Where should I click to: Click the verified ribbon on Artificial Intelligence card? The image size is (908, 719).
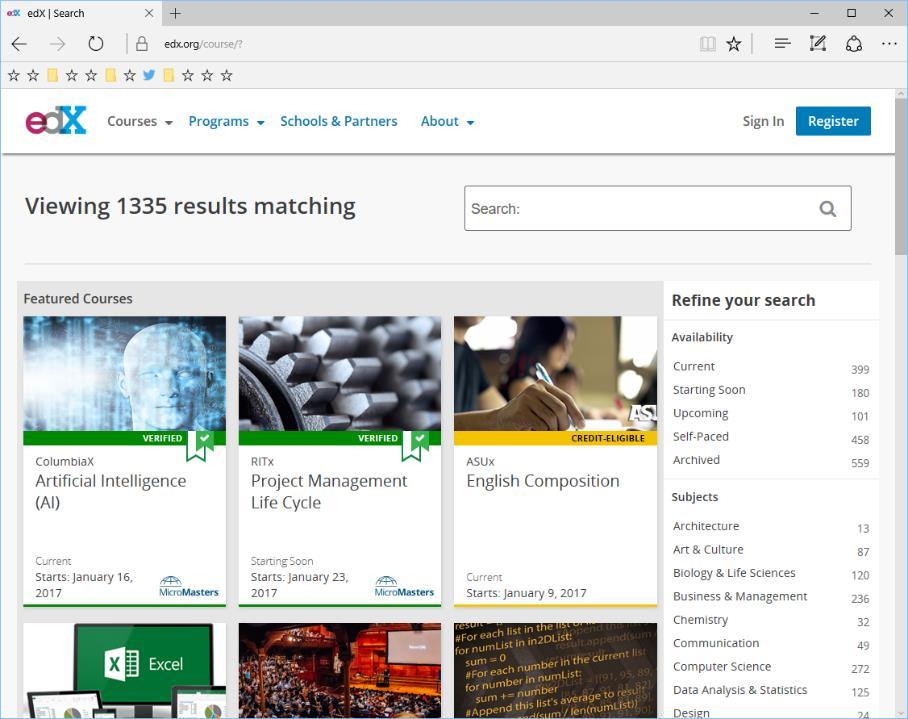coord(200,446)
